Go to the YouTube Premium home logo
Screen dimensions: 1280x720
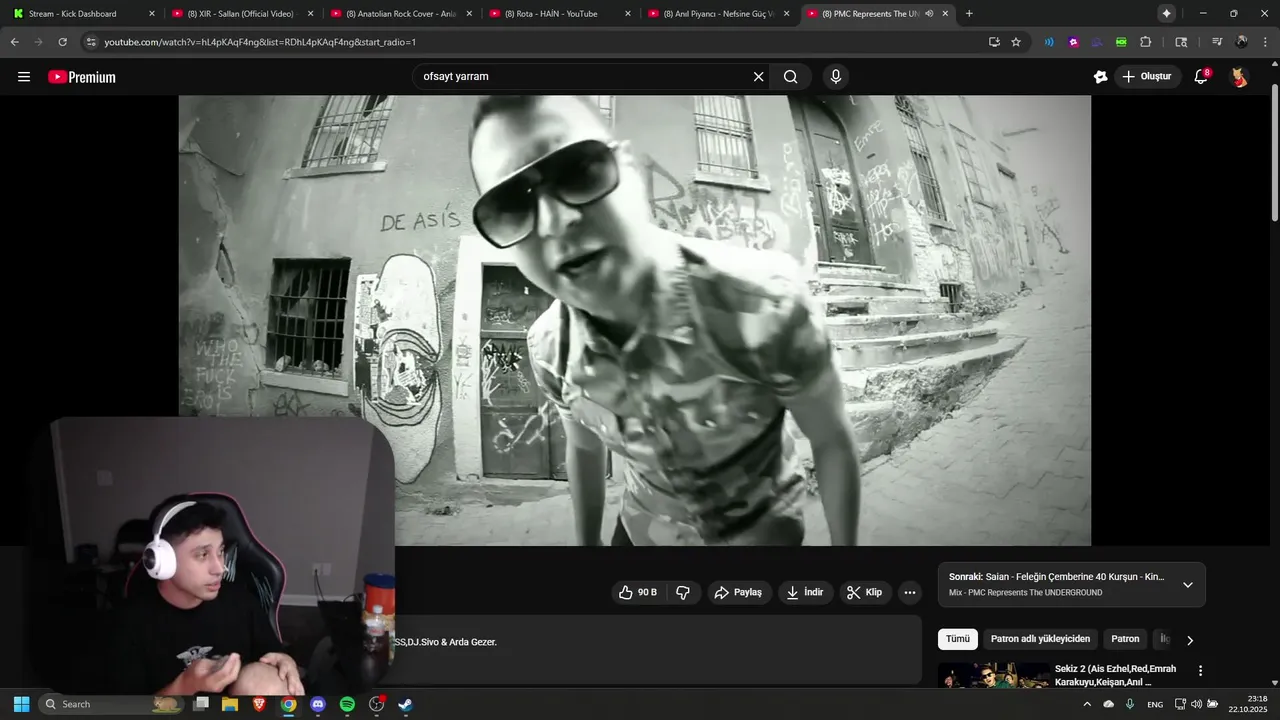coord(82,77)
